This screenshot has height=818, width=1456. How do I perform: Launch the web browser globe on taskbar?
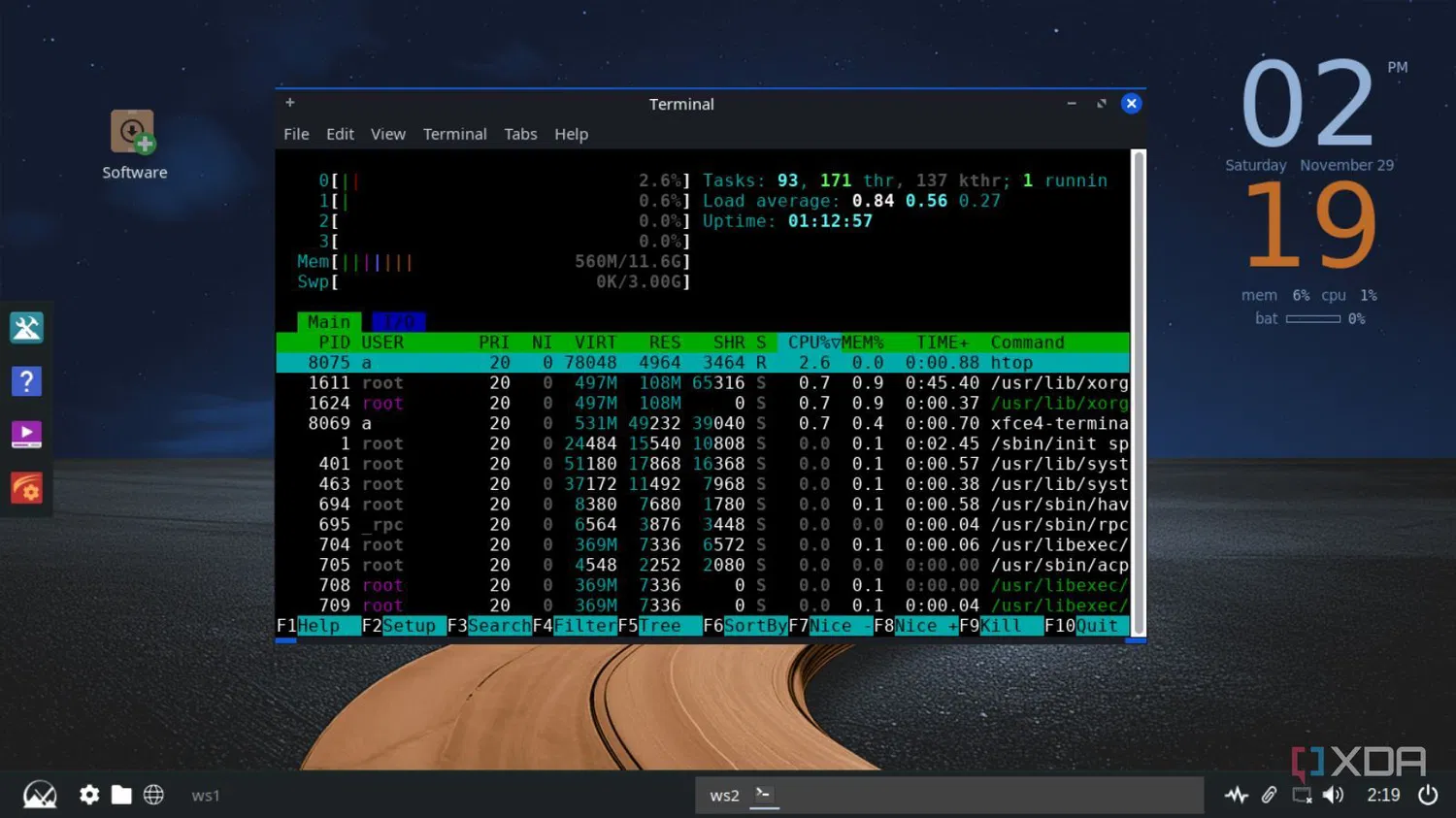(x=153, y=795)
